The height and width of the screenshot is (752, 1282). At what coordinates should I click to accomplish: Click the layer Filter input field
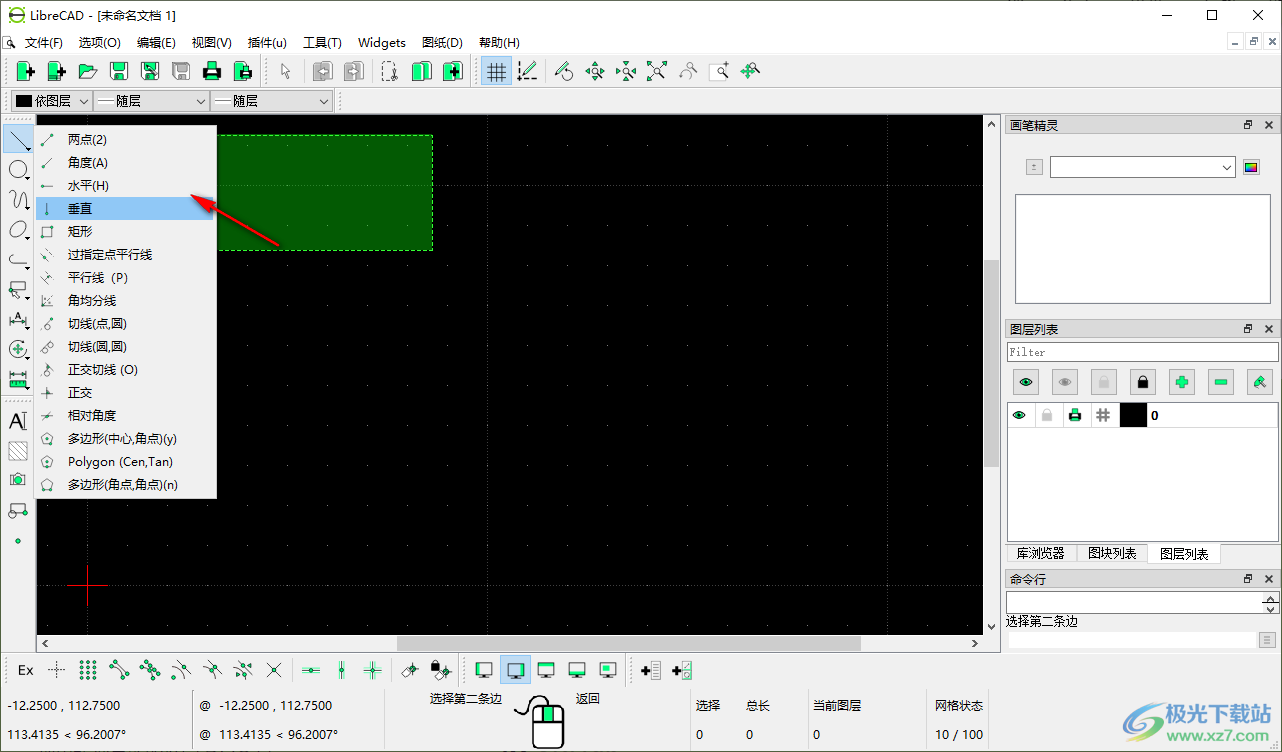tap(1142, 352)
